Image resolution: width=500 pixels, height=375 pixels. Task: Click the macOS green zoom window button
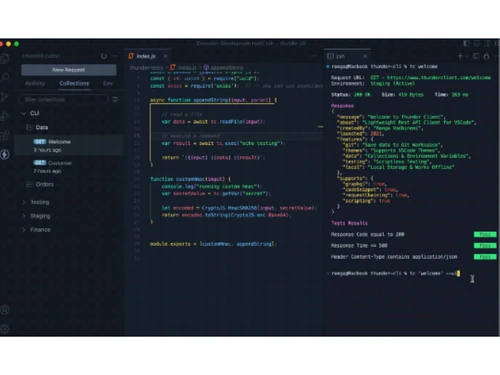[x=16, y=44]
